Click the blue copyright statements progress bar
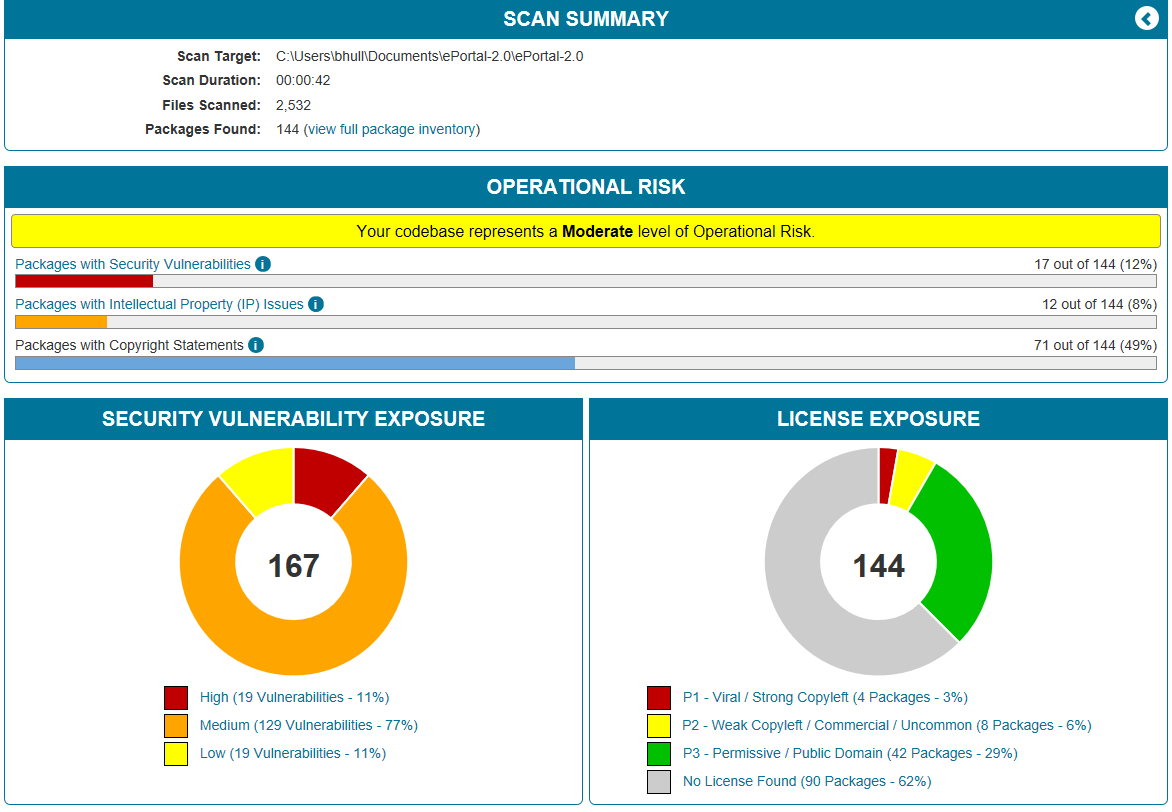This screenshot has height=812, width=1172. click(295, 363)
